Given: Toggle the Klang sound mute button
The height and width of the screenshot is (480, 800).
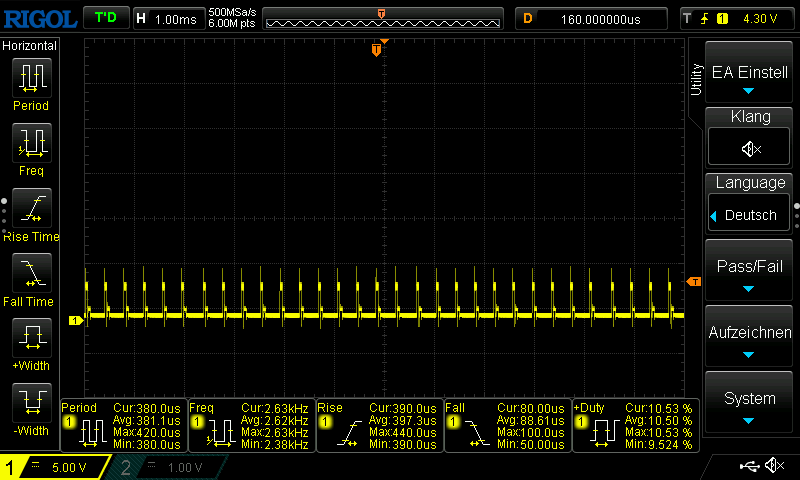Looking at the screenshot, I should point(749,147).
